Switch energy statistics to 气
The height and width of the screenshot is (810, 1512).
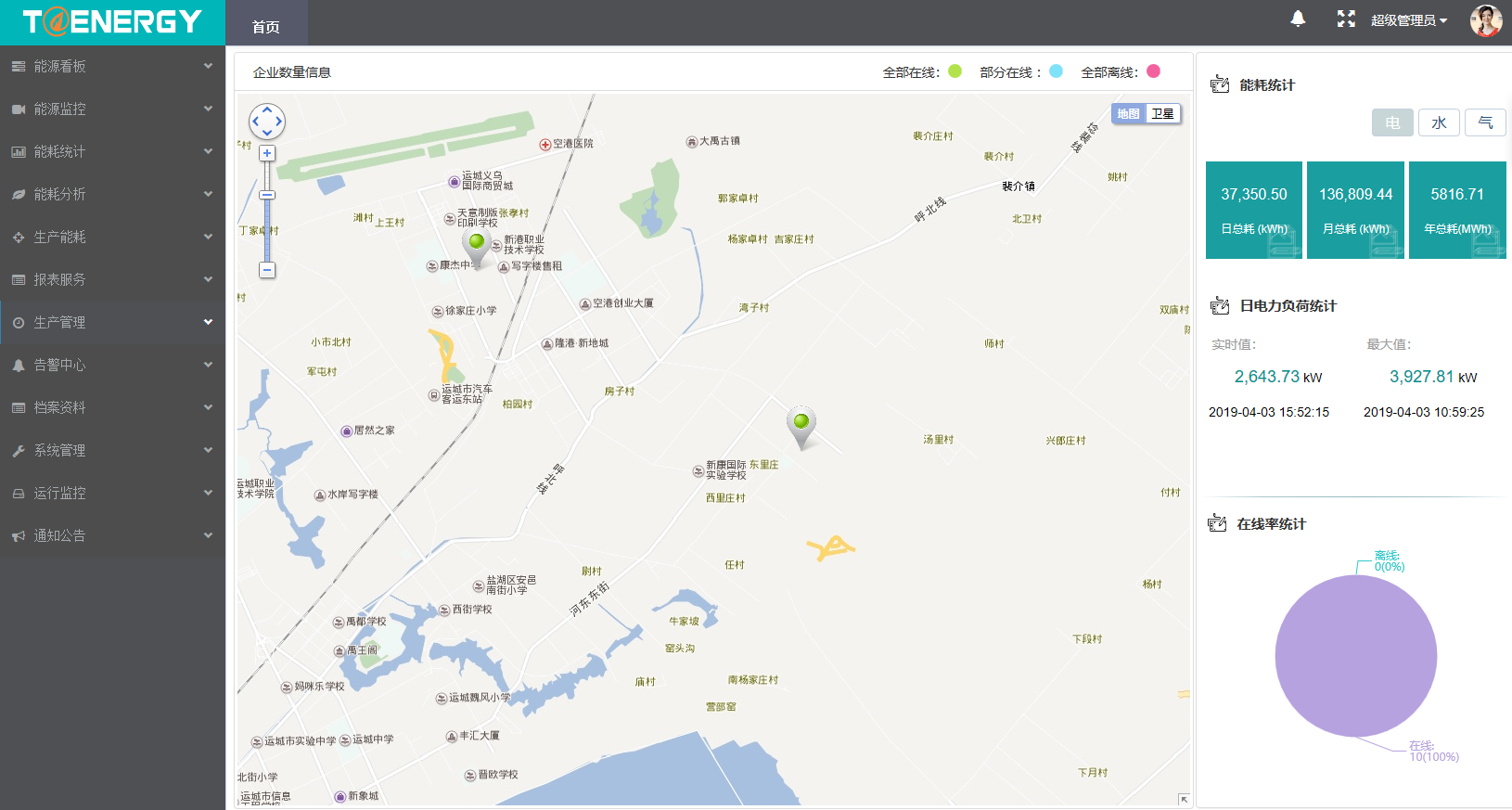coord(1485,122)
